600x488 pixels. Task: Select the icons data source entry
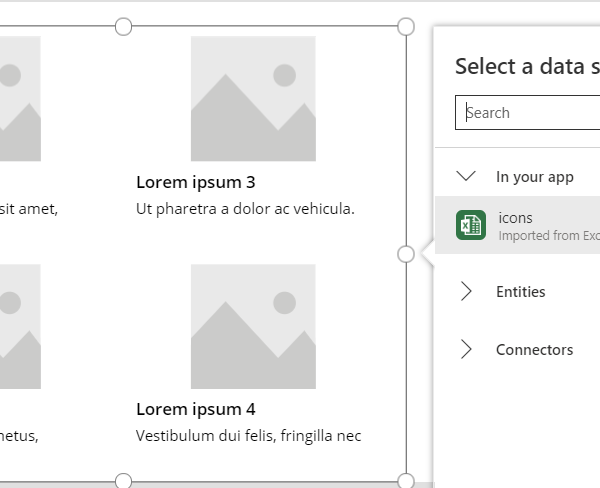pyautogui.click(x=517, y=225)
